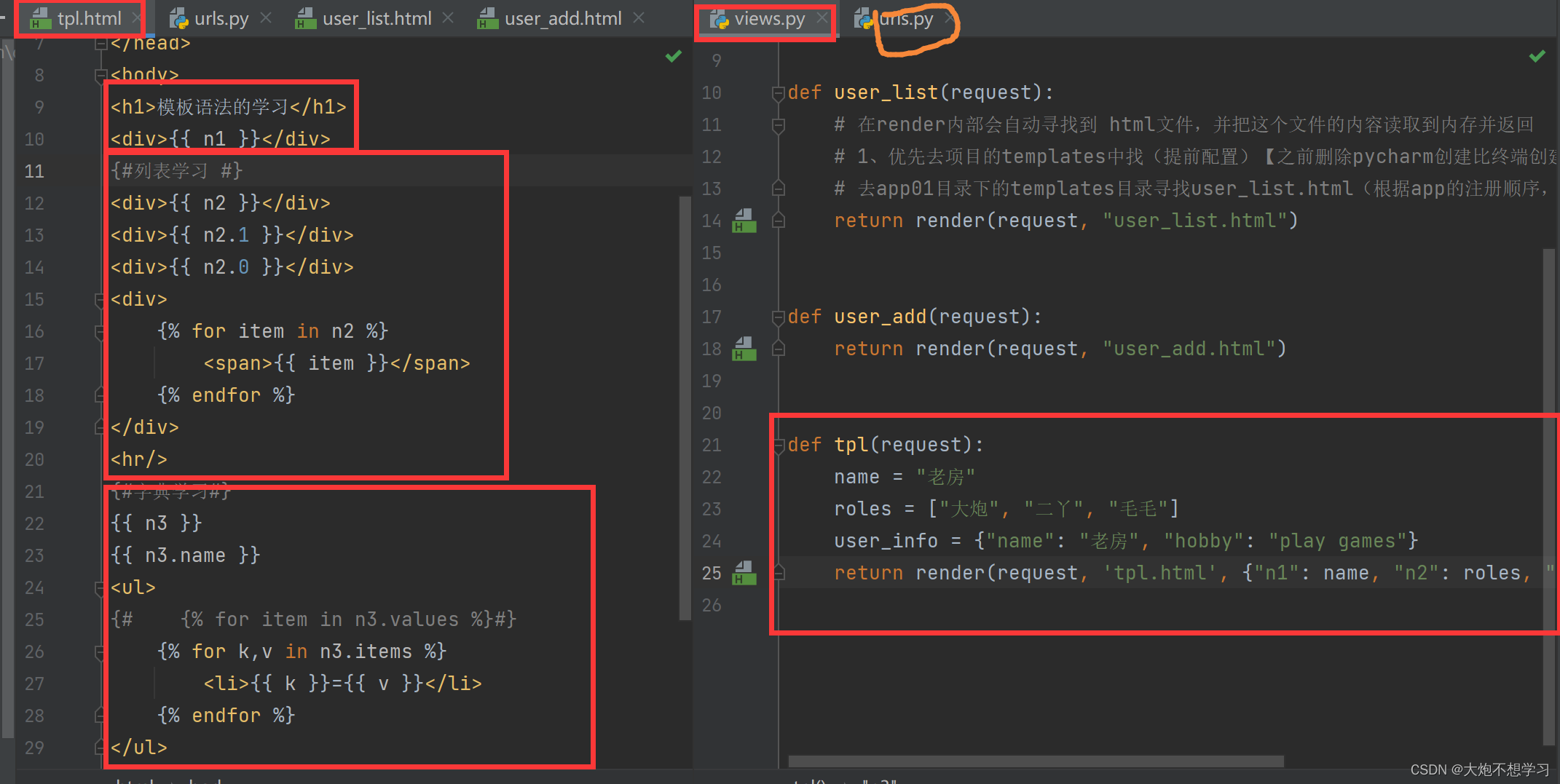The width and height of the screenshot is (1560, 784).
Task: Click the <h1>模板语法的学习</h1> line
Action: point(229,107)
